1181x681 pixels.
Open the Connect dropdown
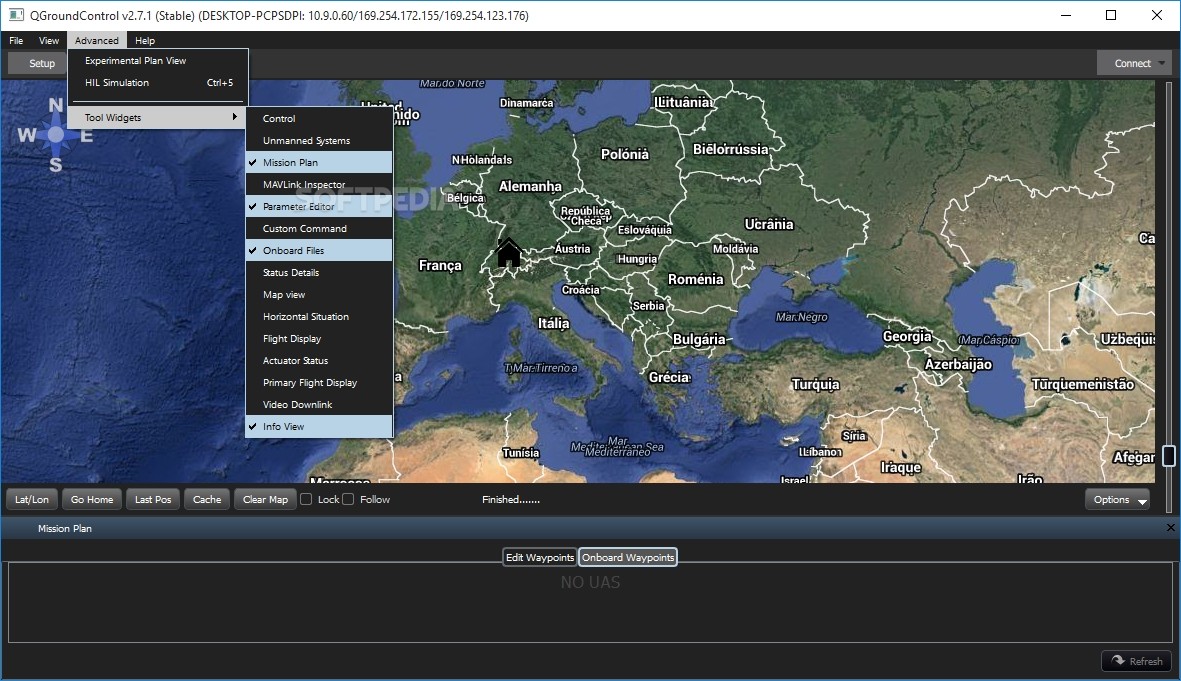click(x=1134, y=63)
